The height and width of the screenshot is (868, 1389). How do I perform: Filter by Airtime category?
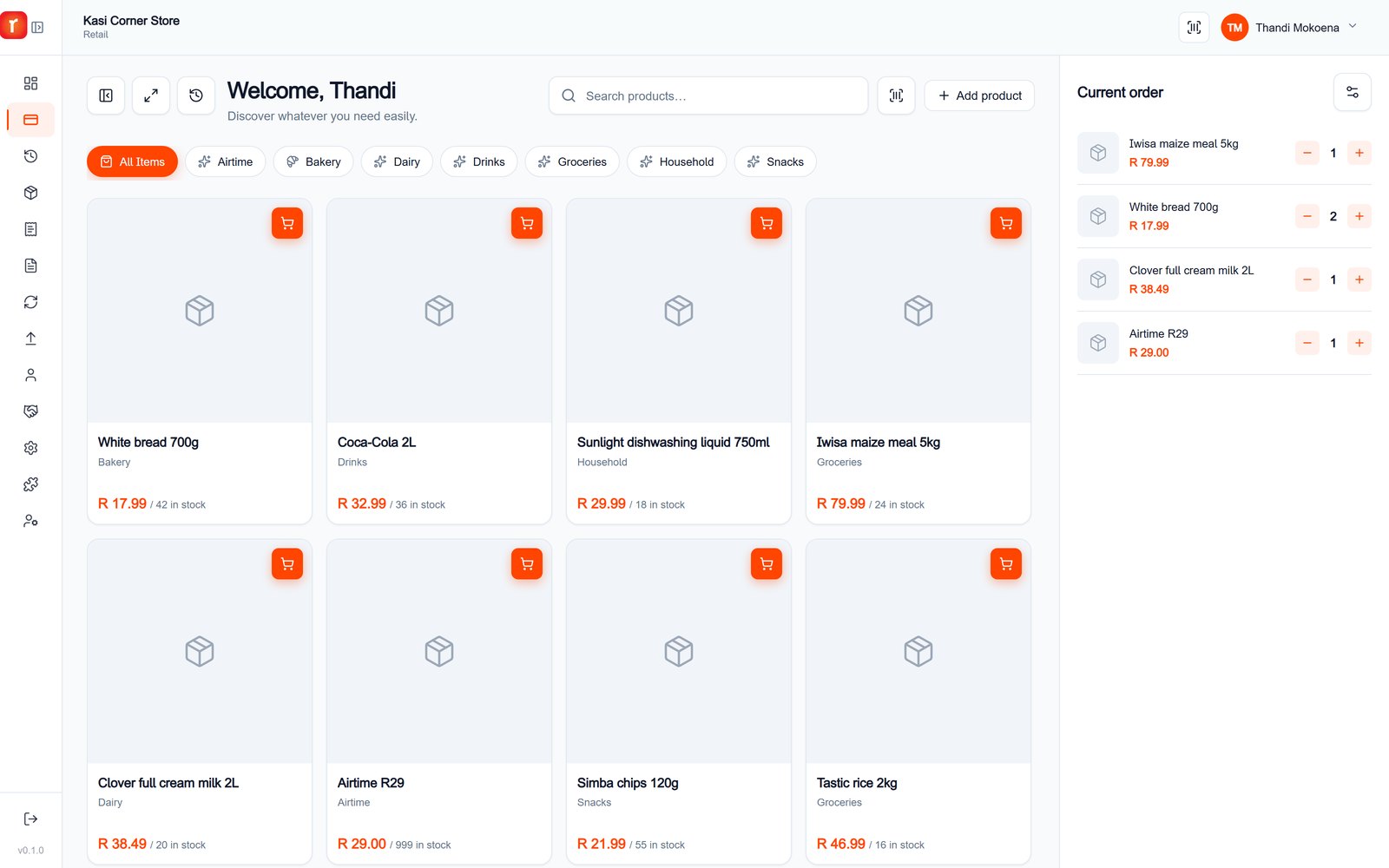pyautogui.click(x=226, y=161)
